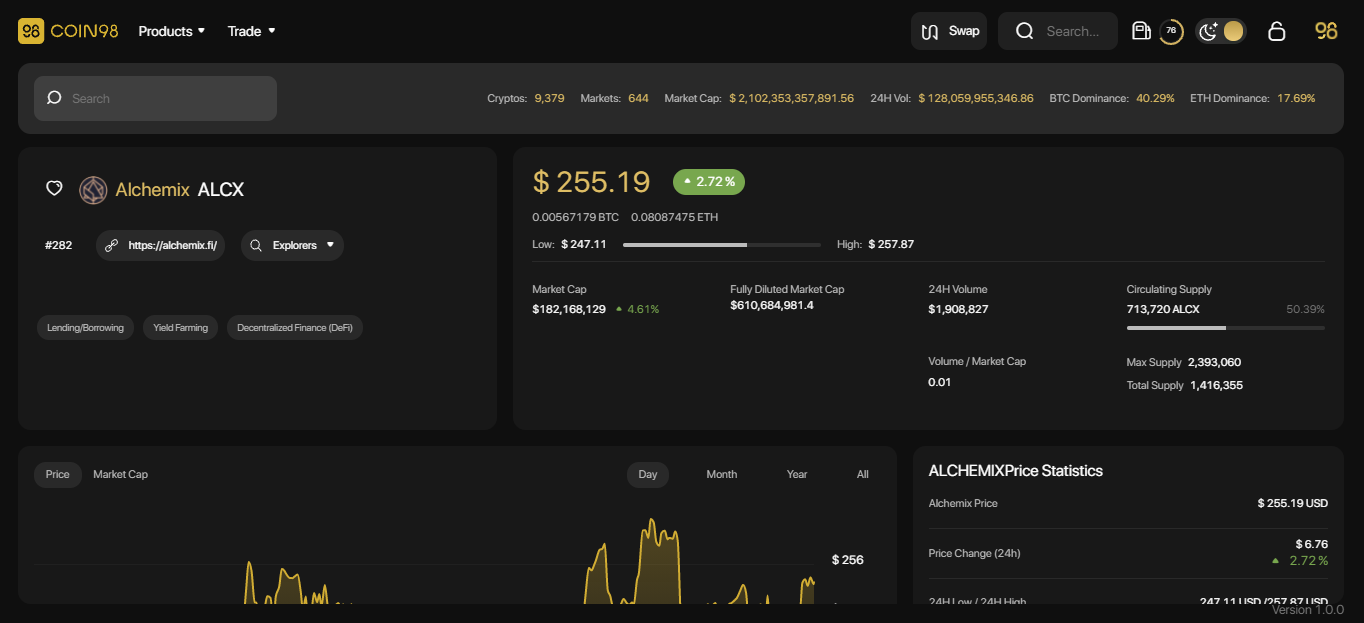Viewport: 1364px width, 623px height.
Task: Expand the Explorers dropdown
Action: tap(292, 245)
